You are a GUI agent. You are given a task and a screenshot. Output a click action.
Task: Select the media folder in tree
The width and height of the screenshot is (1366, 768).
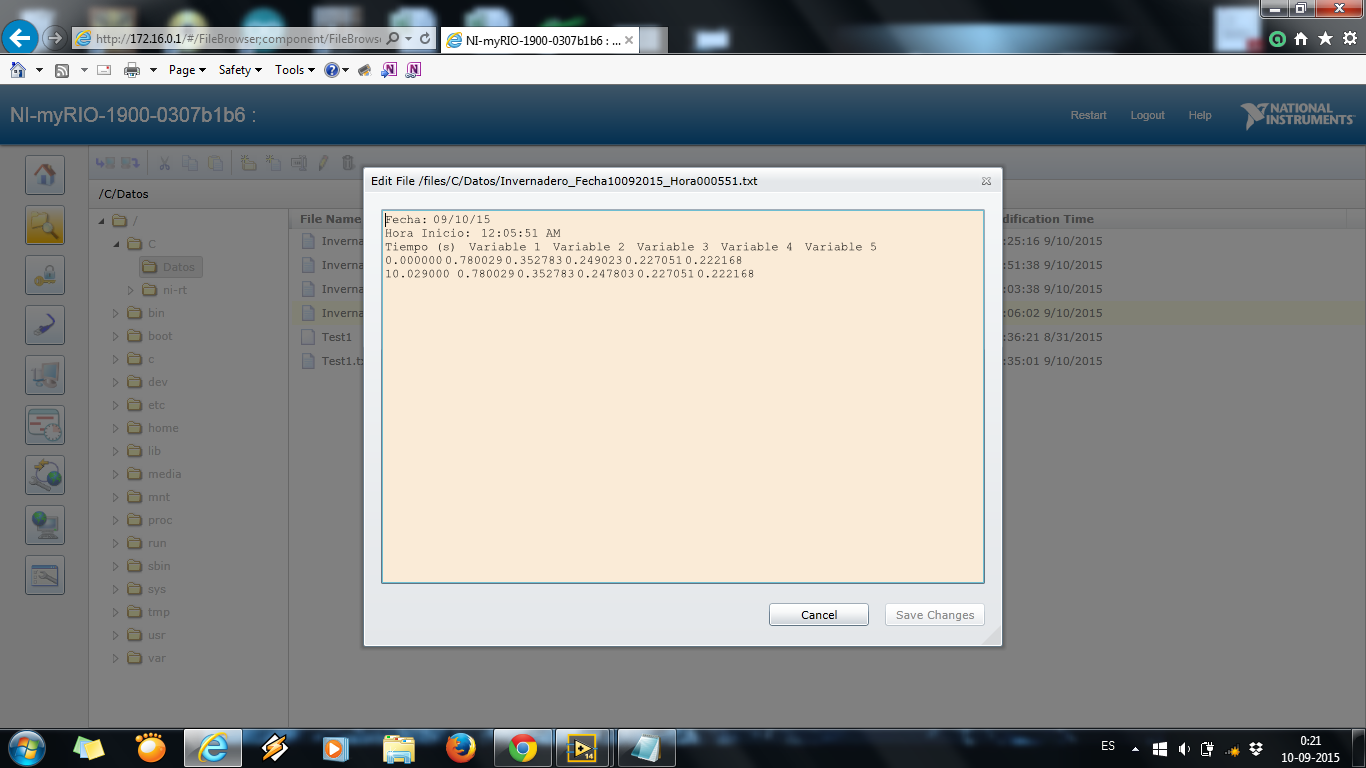click(155, 474)
